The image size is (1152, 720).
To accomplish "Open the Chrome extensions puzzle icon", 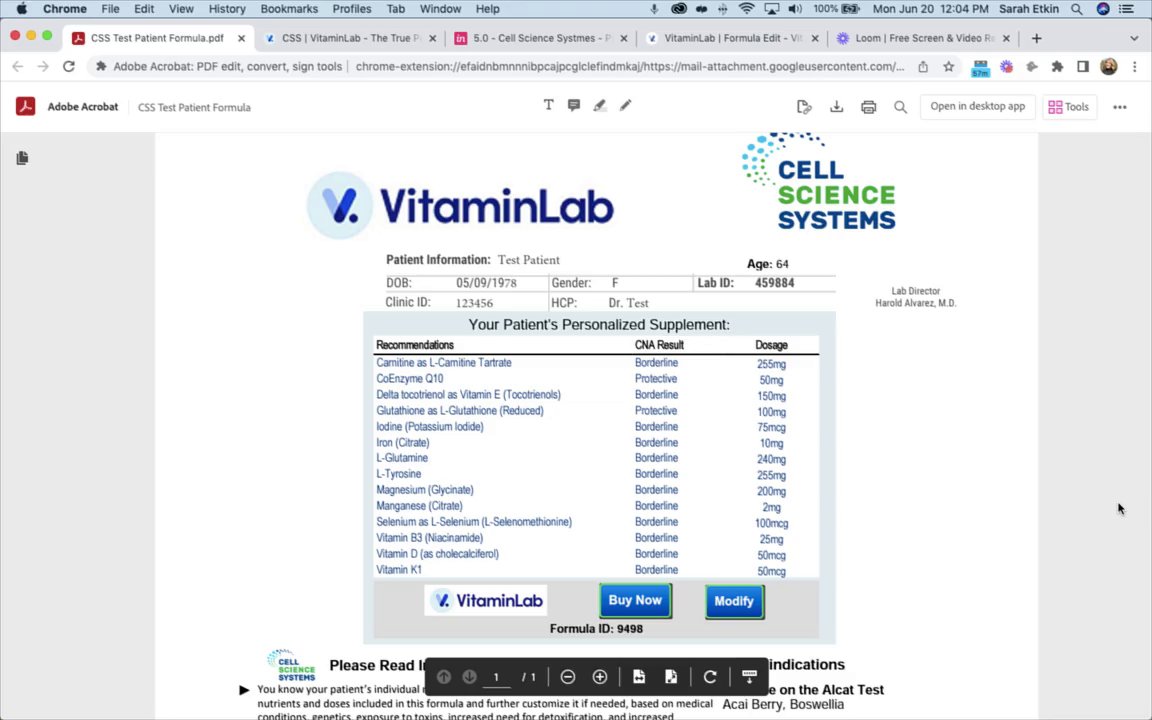I will (x=1057, y=67).
